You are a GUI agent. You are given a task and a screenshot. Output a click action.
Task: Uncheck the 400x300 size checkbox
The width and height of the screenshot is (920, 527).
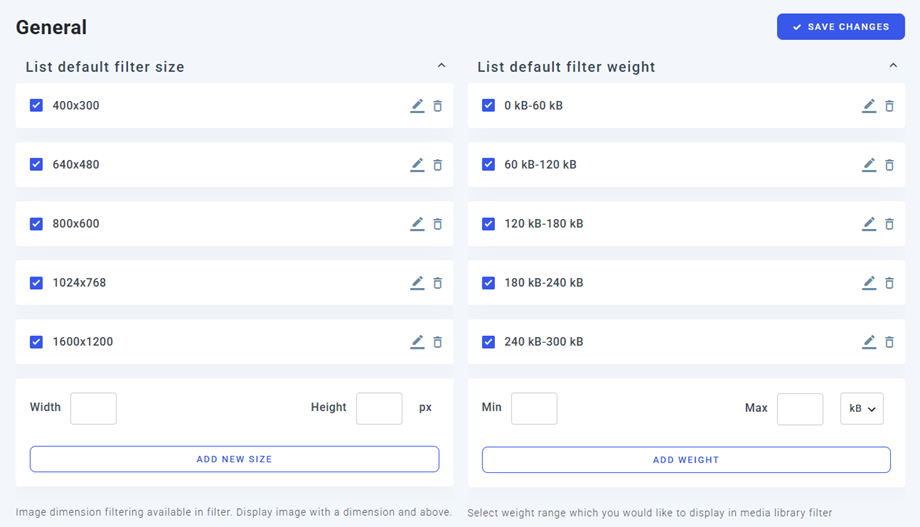pos(36,105)
